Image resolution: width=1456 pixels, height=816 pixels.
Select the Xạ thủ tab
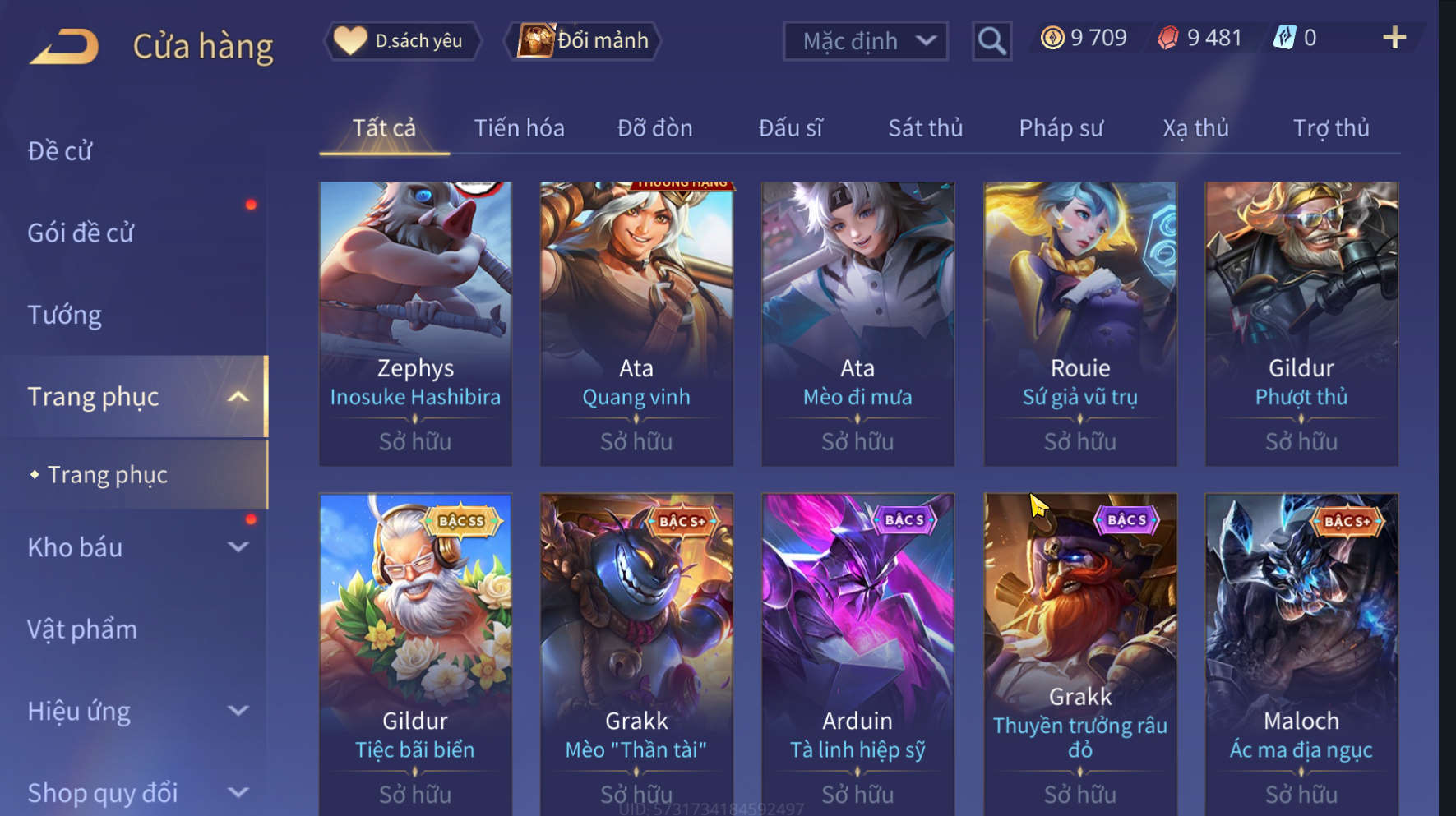(1195, 128)
